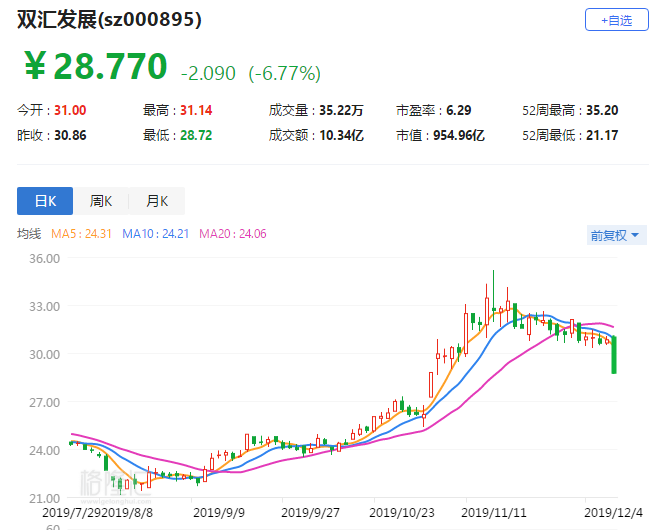Click the 今开 value 31.00
Screen dimensions: 669x530
70,111
